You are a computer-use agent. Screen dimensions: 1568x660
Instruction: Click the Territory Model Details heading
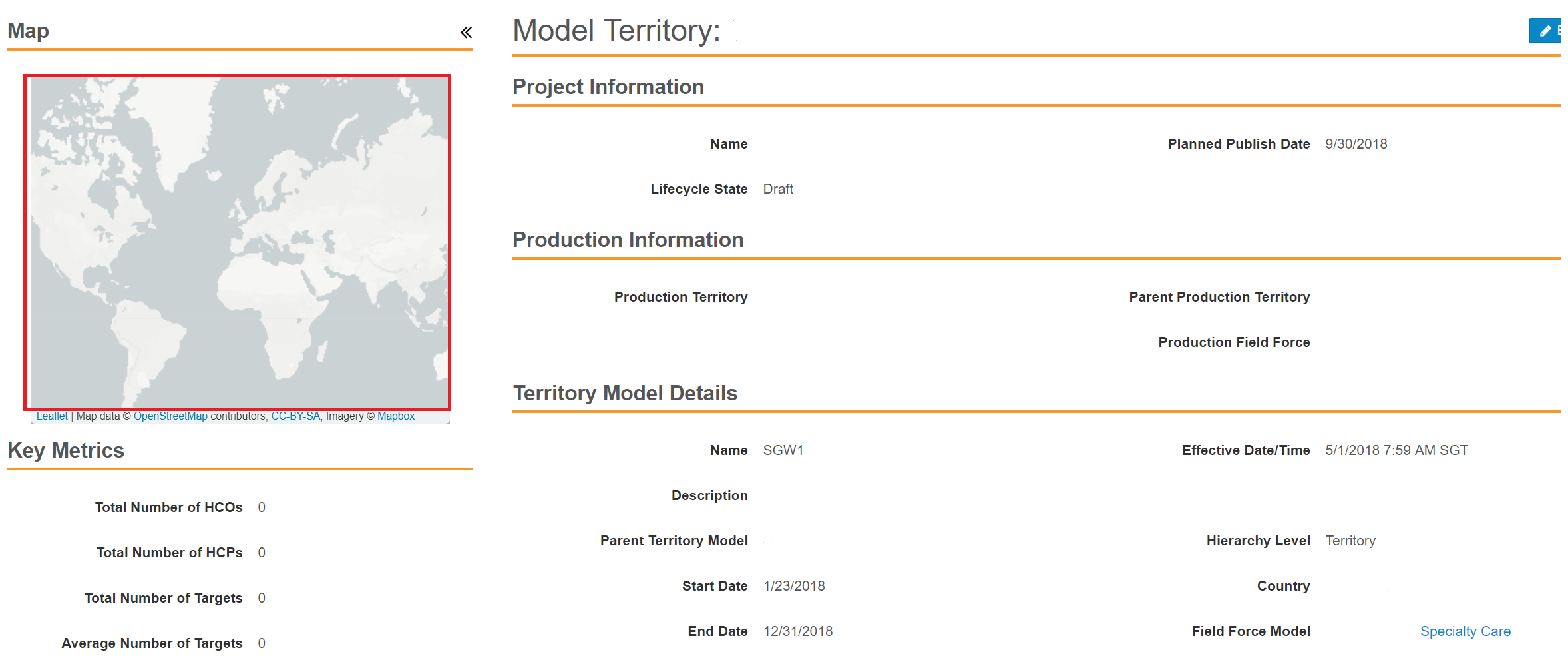(x=624, y=393)
